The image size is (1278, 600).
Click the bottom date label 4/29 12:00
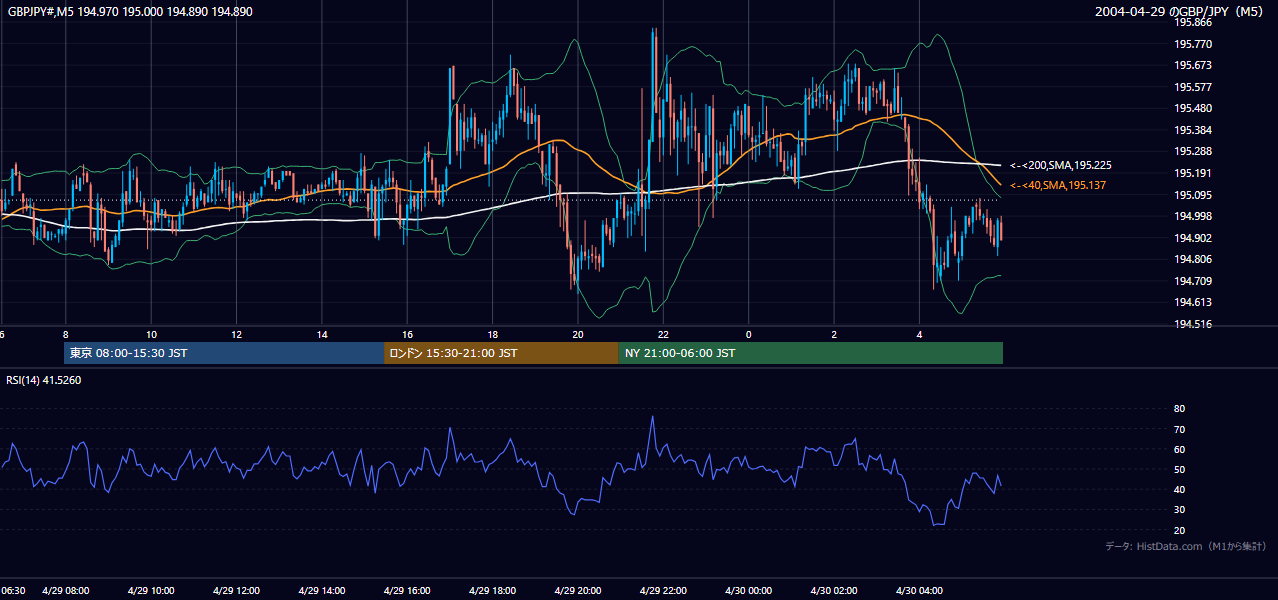point(237,591)
